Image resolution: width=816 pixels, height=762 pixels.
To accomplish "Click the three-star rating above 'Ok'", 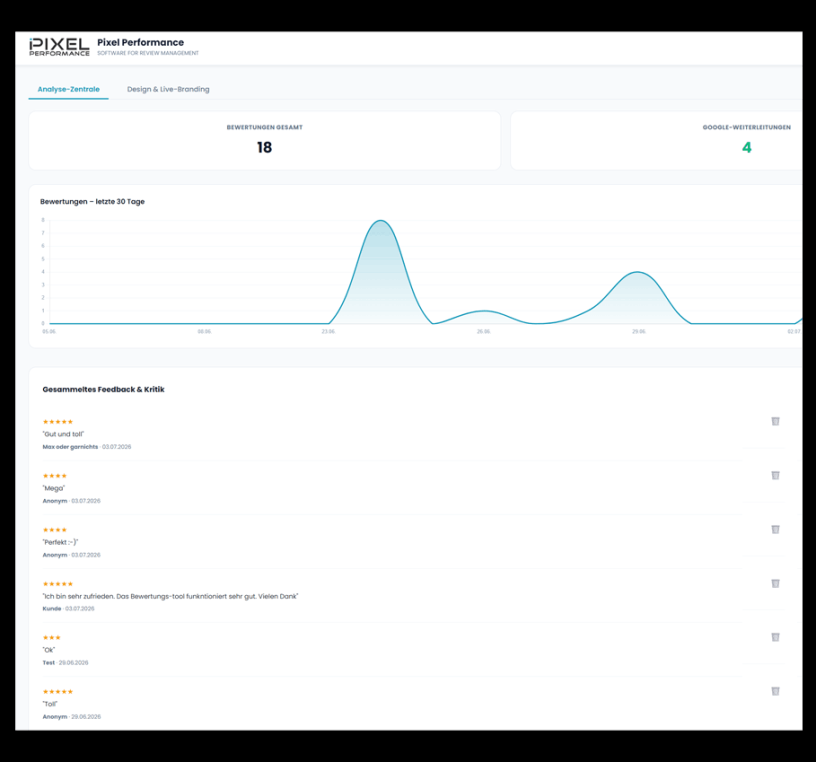I will 52,638.
